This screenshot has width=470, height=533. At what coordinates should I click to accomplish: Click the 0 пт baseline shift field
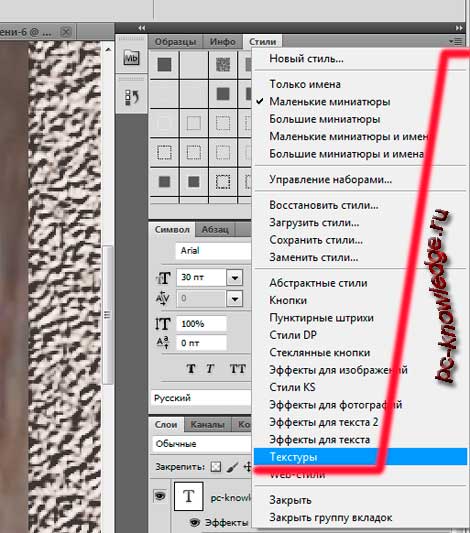point(201,343)
